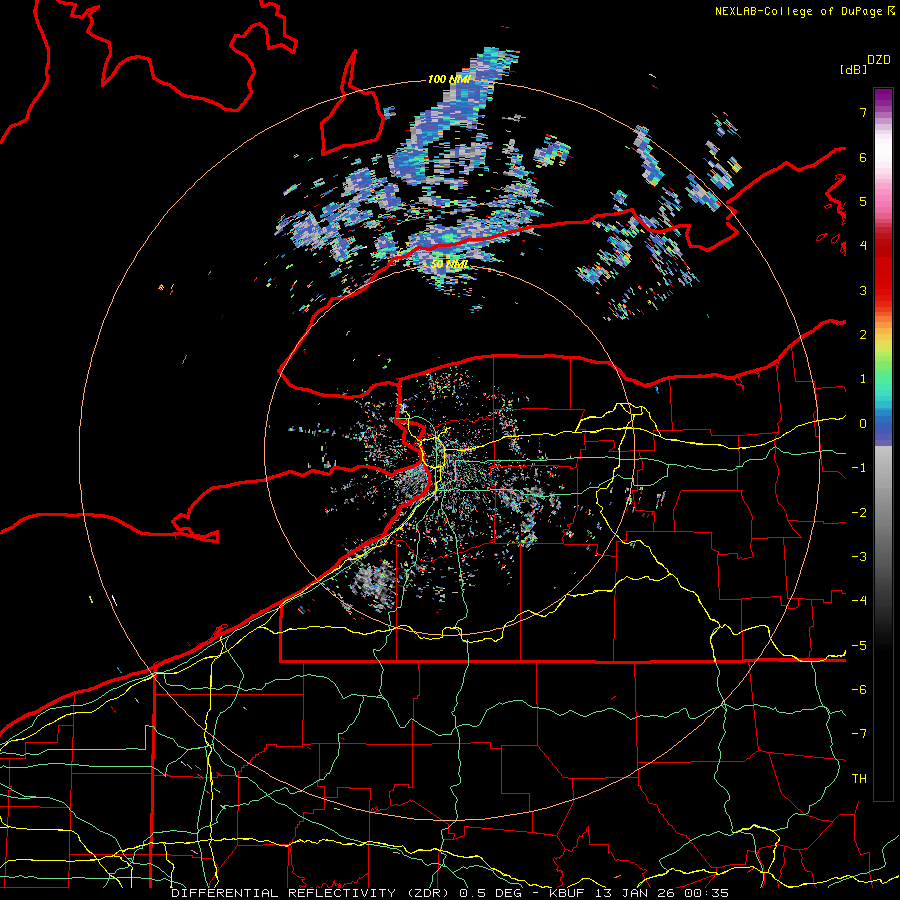Select the negative 7 dB scale label
This screenshot has width=900, height=900.
coord(859,734)
